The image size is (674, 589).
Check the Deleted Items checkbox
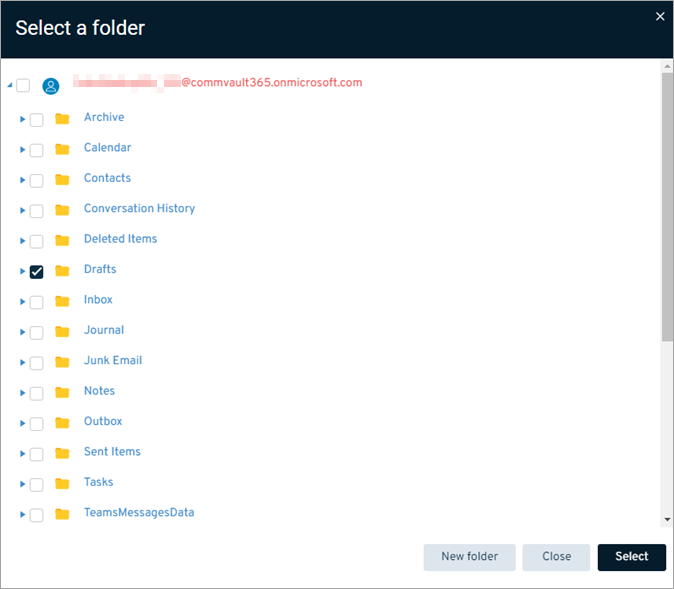tap(37, 242)
